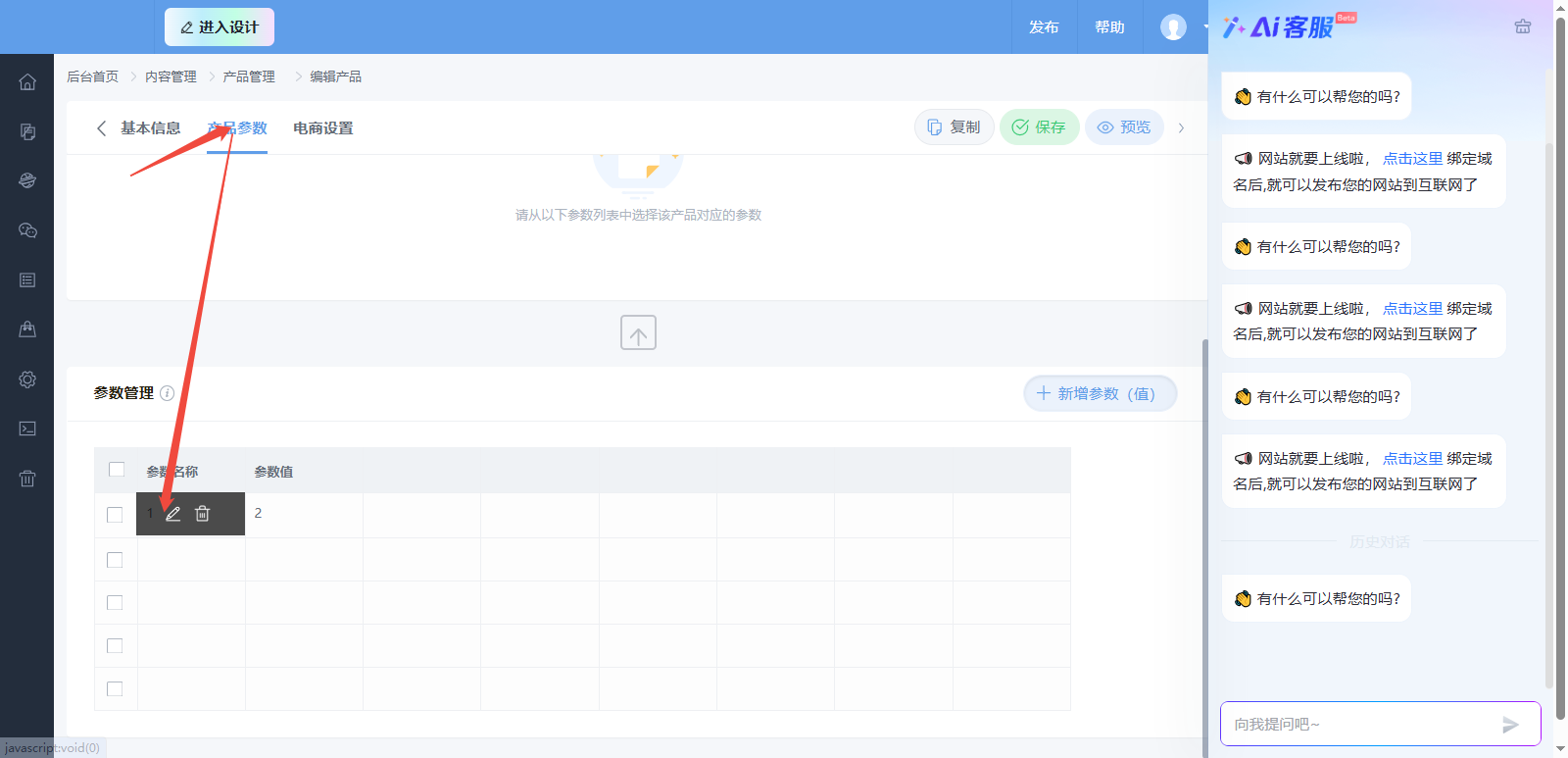Switch to 电商设置 tab

323,128
